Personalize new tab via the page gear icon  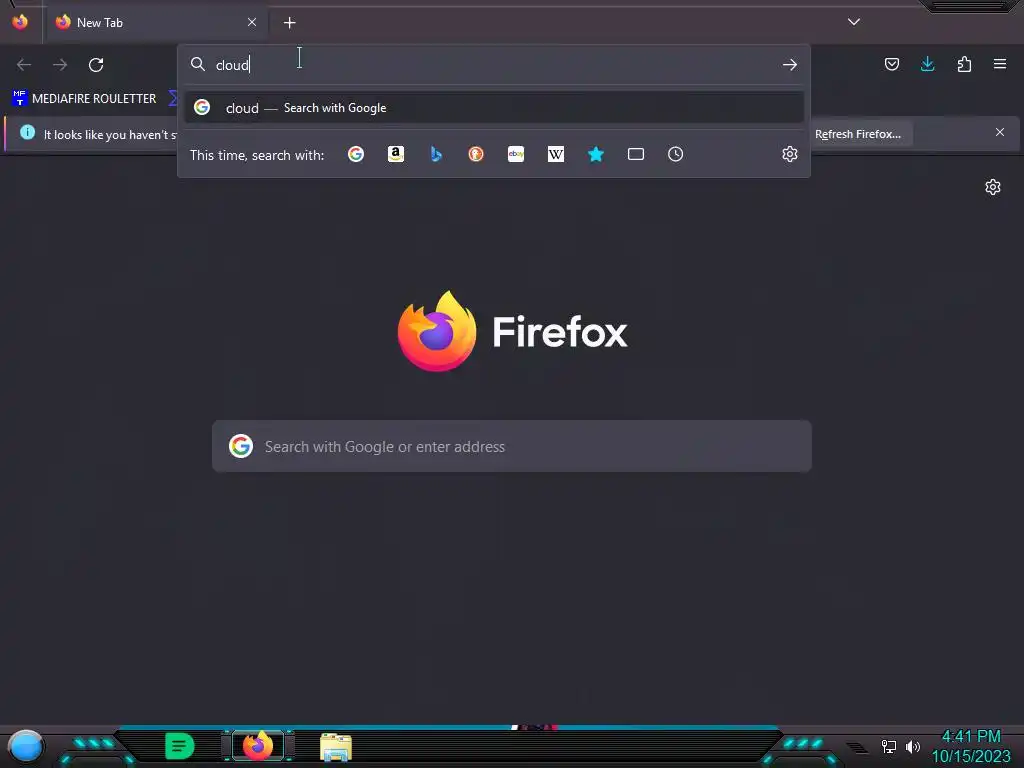click(x=993, y=187)
